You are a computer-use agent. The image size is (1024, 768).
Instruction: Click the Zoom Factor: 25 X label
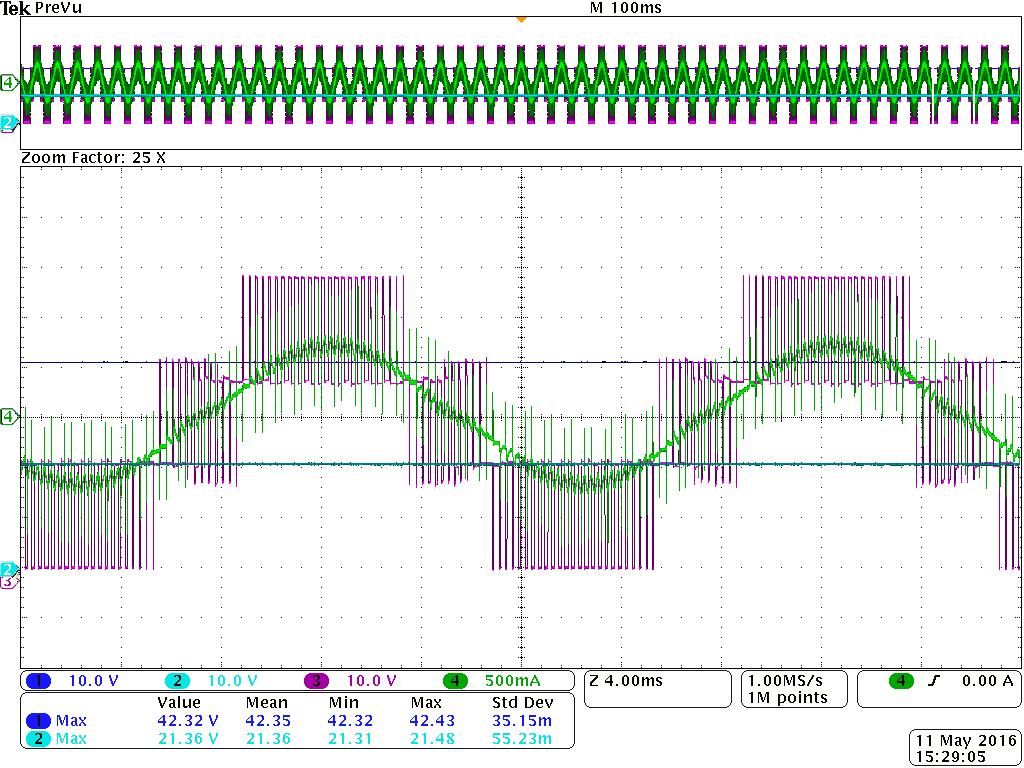pyautogui.click(x=93, y=158)
